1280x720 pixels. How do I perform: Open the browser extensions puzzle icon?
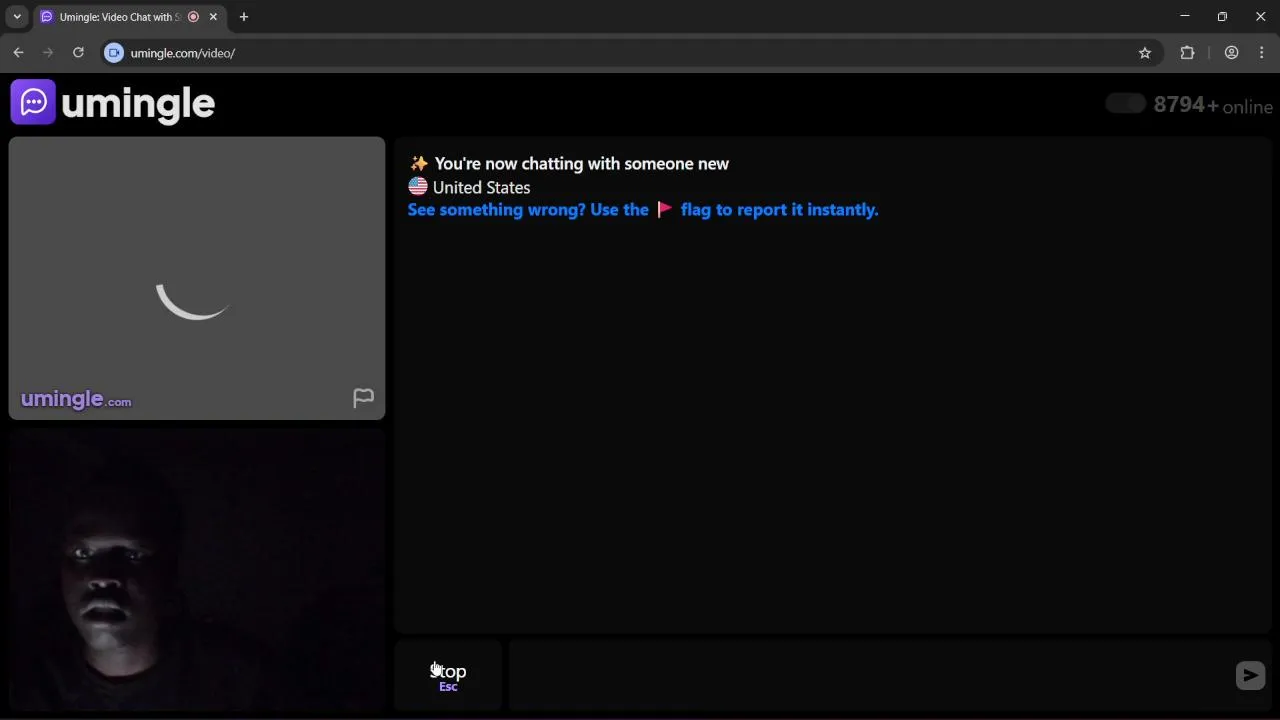click(x=1187, y=53)
